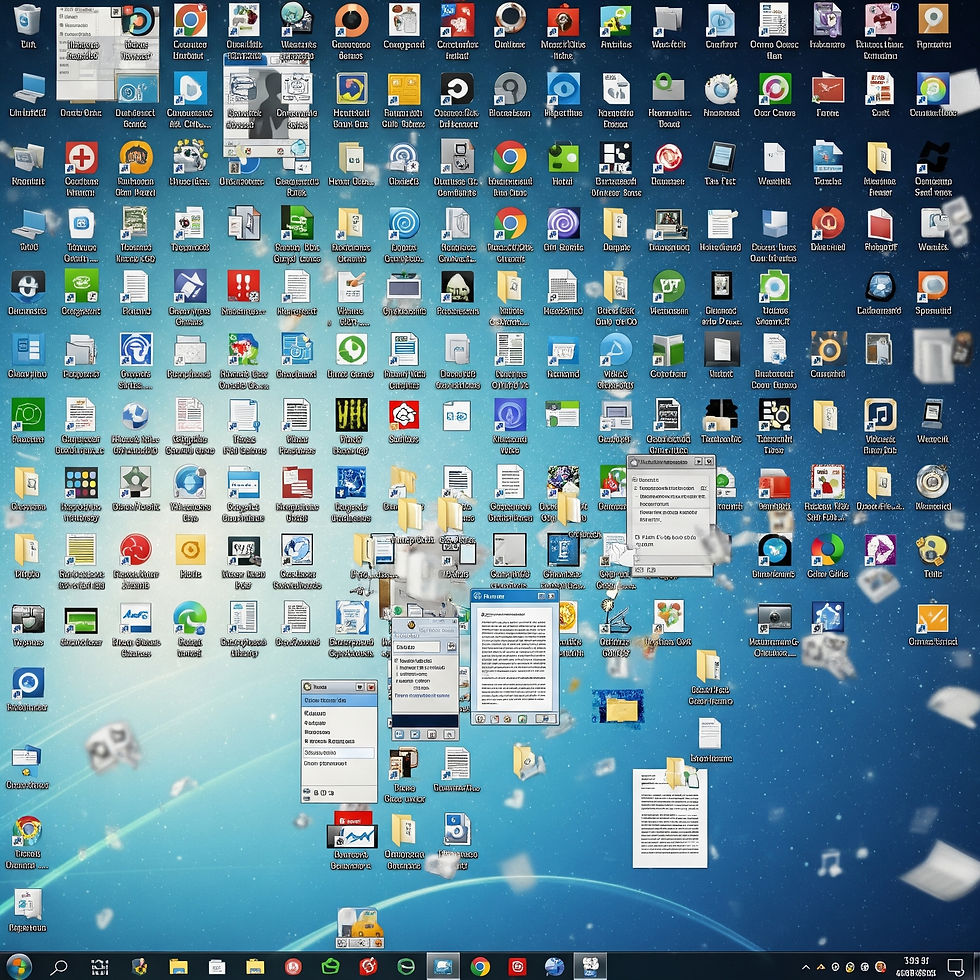The image size is (980, 980).
Task: Open the purple icon with play arrow
Action: click(x=880, y=549)
